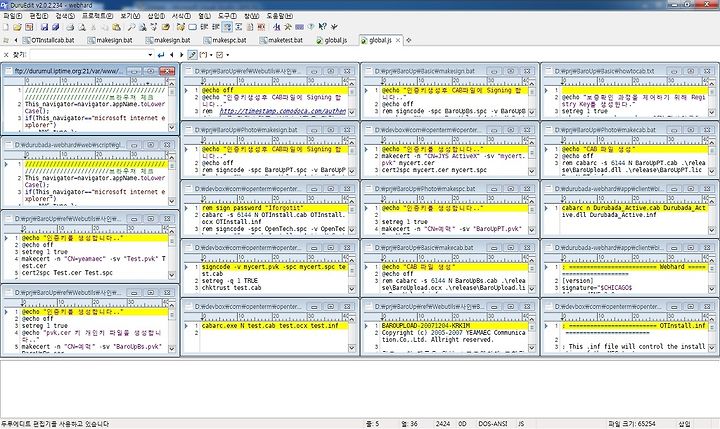Open the dropdown arrow beside the find checkbox icon
This screenshot has height=429, width=720.
[x=227, y=55]
